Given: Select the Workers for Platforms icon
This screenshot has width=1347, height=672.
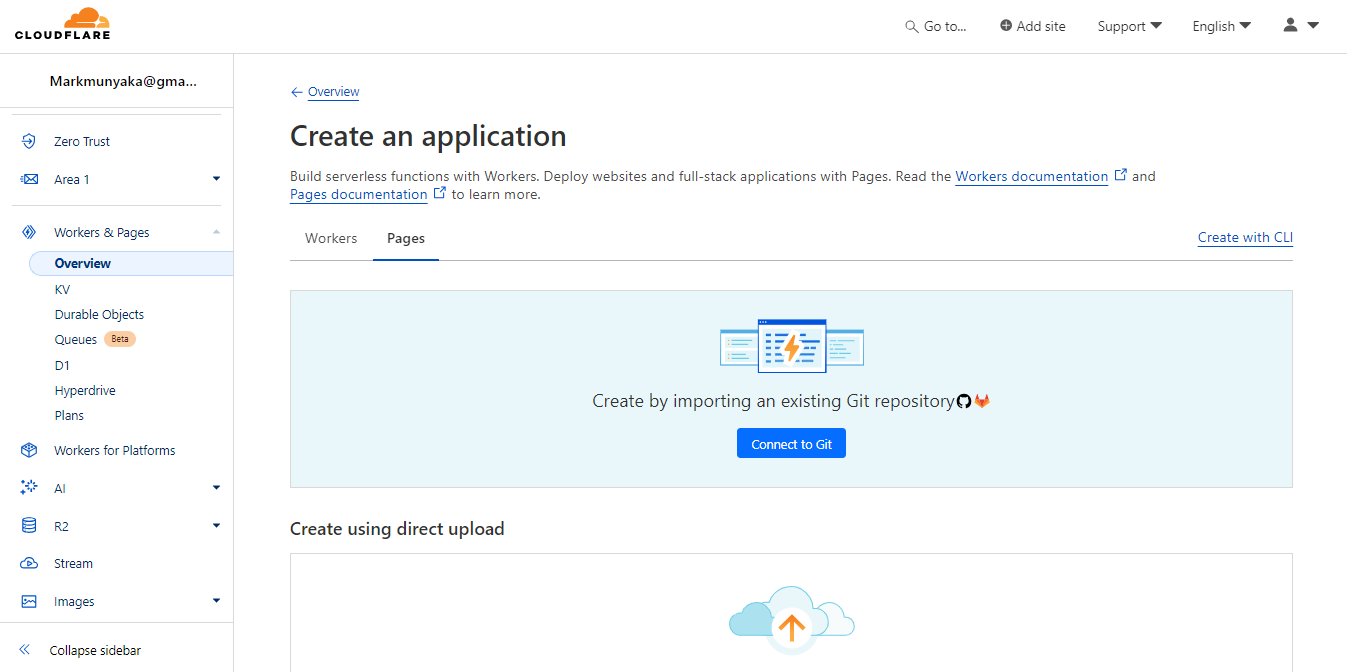Looking at the screenshot, I should (x=28, y=450).
